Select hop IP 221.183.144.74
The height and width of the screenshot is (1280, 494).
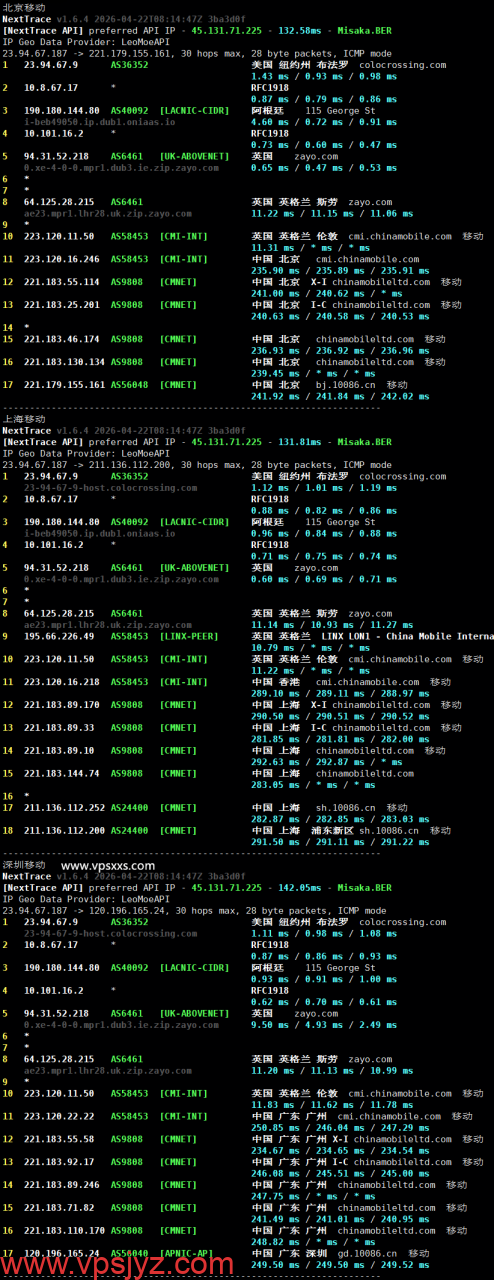point(62,774)
